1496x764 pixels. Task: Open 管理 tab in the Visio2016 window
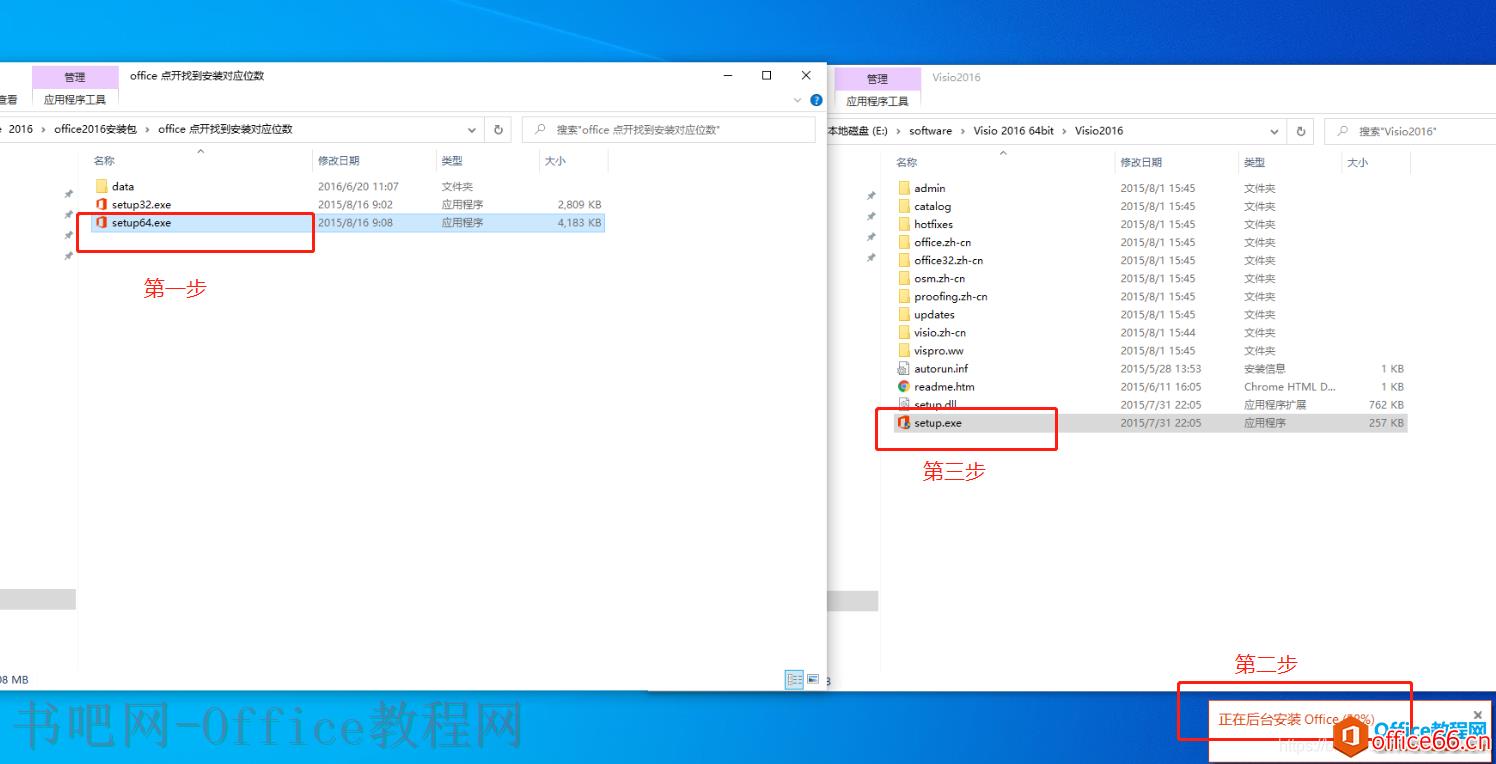pyautogui.click(x=877, y=78)
